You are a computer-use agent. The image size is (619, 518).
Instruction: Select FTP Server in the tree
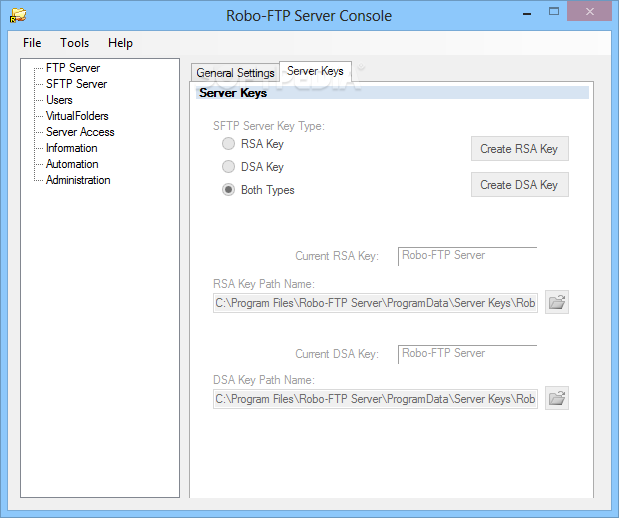(x=73, y=68)
